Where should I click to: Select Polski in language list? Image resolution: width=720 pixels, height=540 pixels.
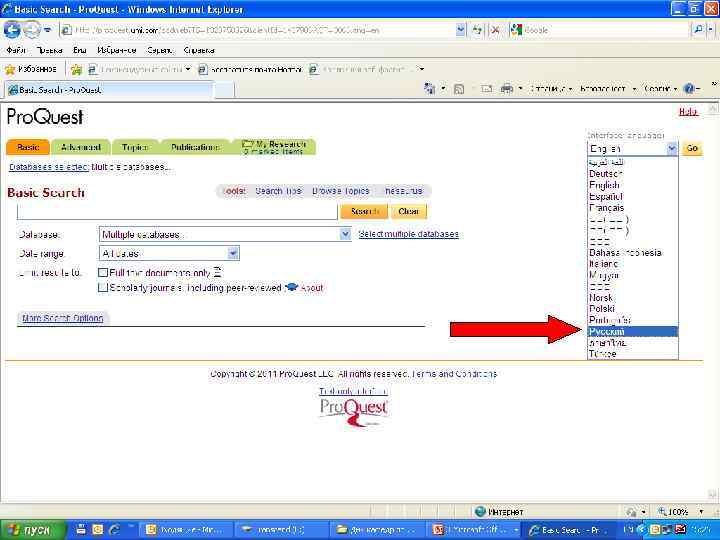[633, 309]
